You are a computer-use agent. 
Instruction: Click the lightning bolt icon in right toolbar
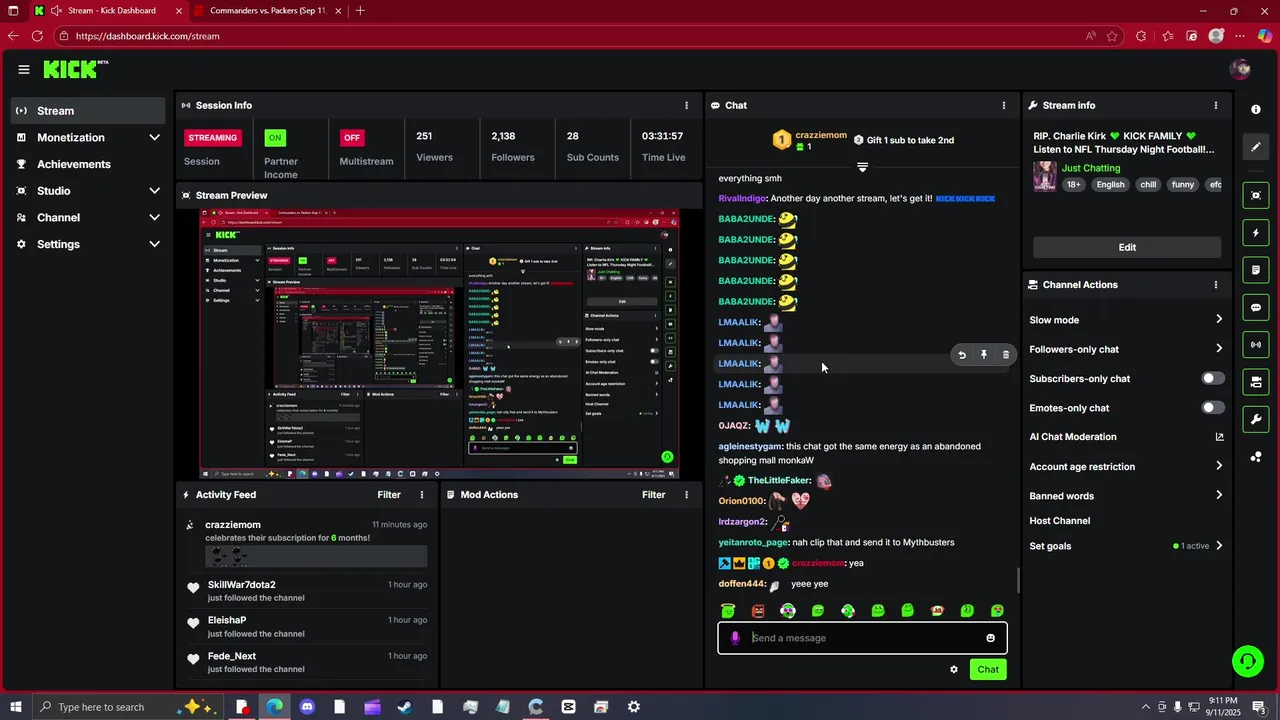tap(1256, 233)
